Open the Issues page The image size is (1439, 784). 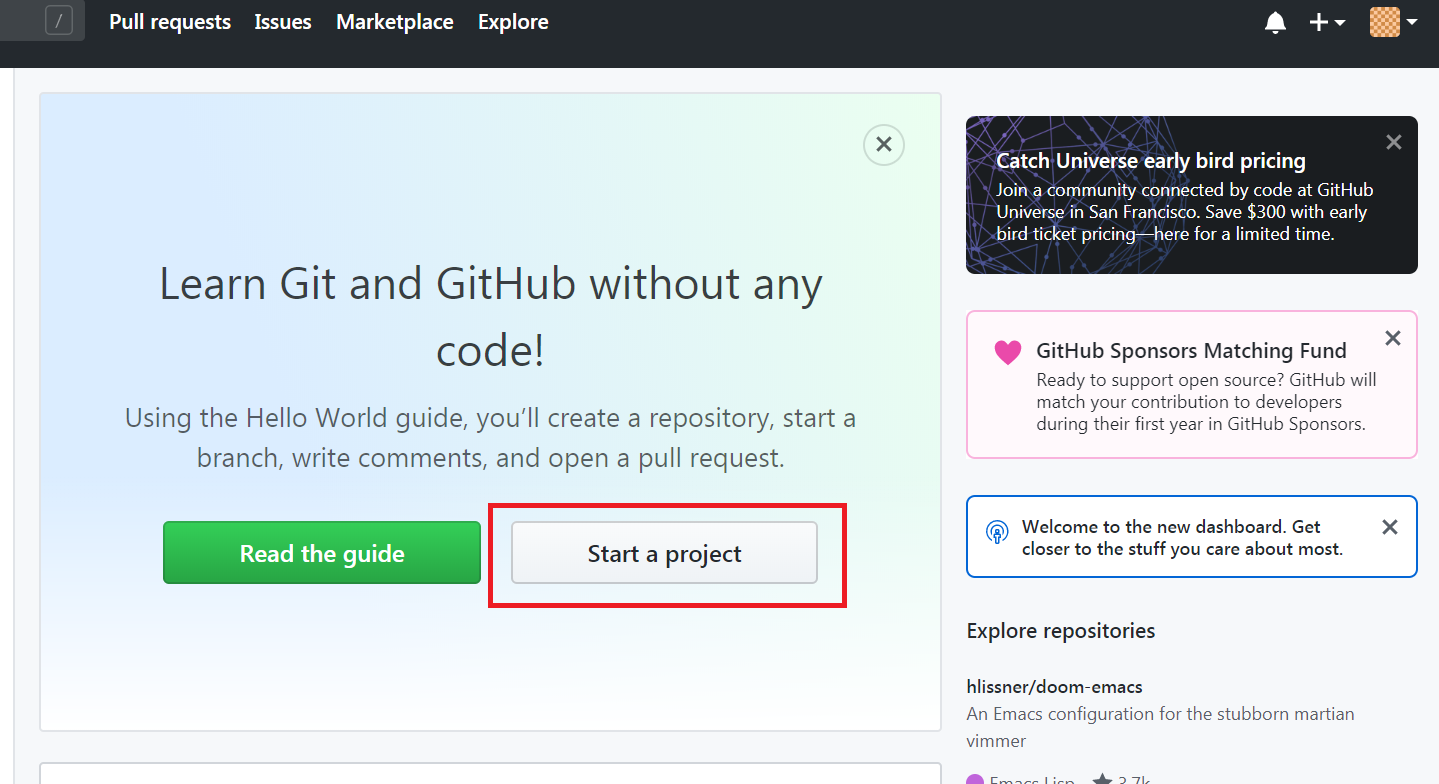click(283, 22)
